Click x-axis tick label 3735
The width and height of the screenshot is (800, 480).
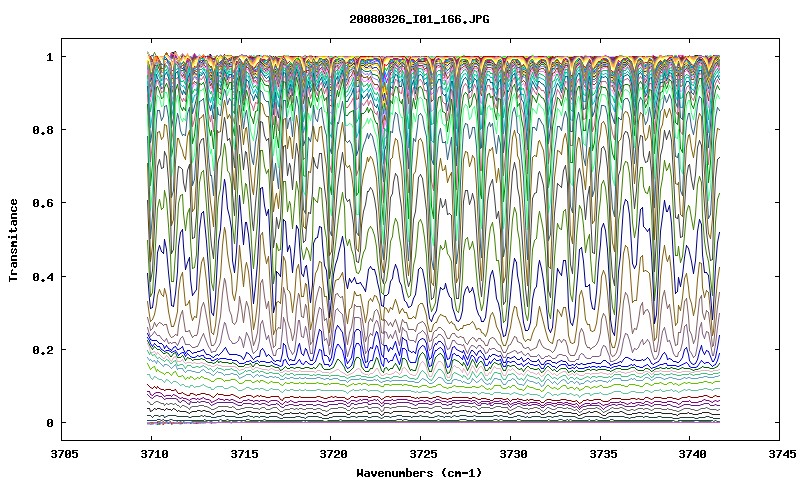[x=603, y=454]
